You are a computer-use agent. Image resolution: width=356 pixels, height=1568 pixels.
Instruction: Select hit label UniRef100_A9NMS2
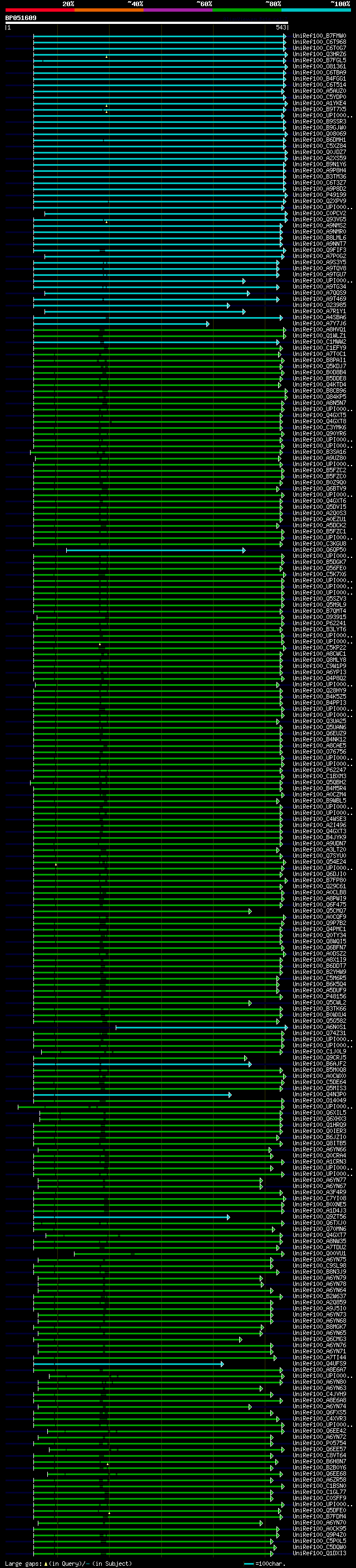click(319, 226)
